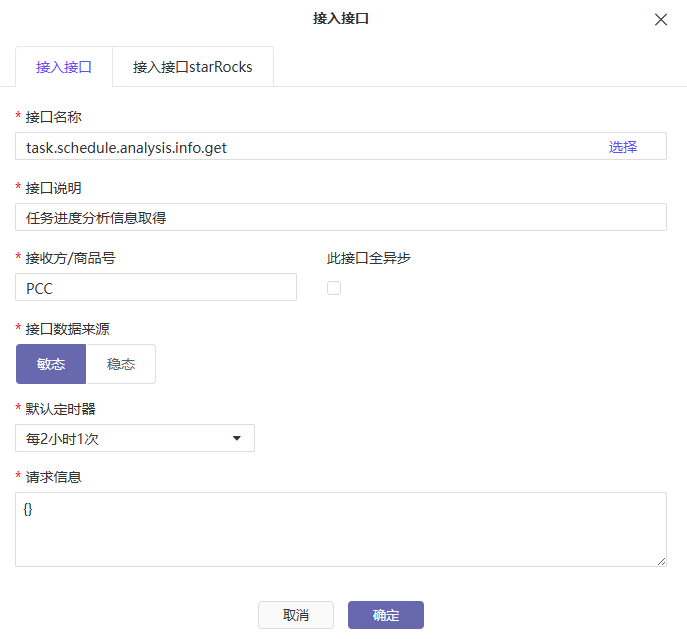Click the 接口名称 input field
Image resolution: width=687 pixels, height=639 pixels.
pyautogui.click(x=300, y=147)
